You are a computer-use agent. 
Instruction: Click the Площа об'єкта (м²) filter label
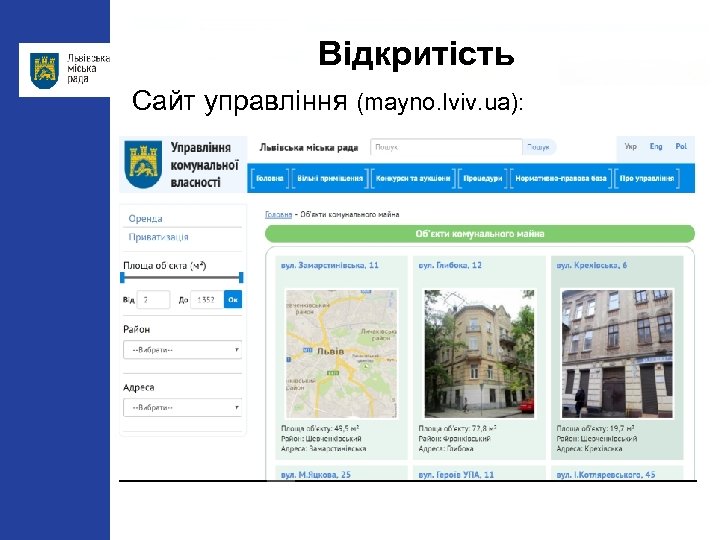164,265
